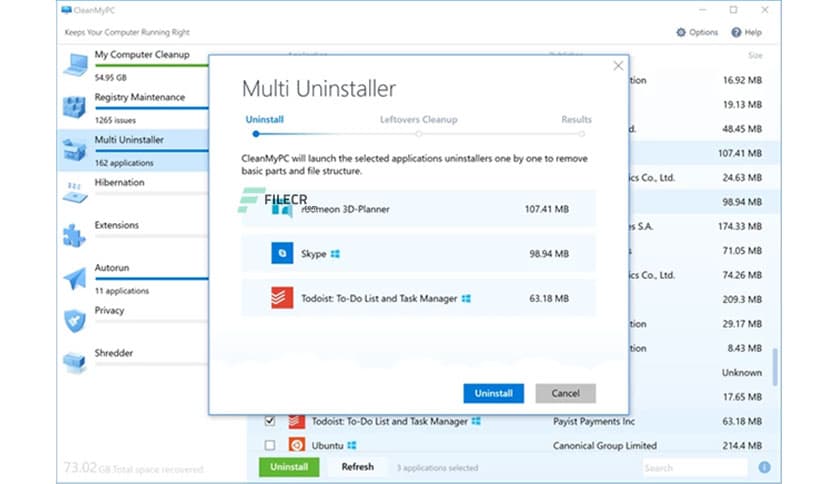Screen dimensions: 836x484
Task: Click the Options gear icon
Action: coord(681,32)
